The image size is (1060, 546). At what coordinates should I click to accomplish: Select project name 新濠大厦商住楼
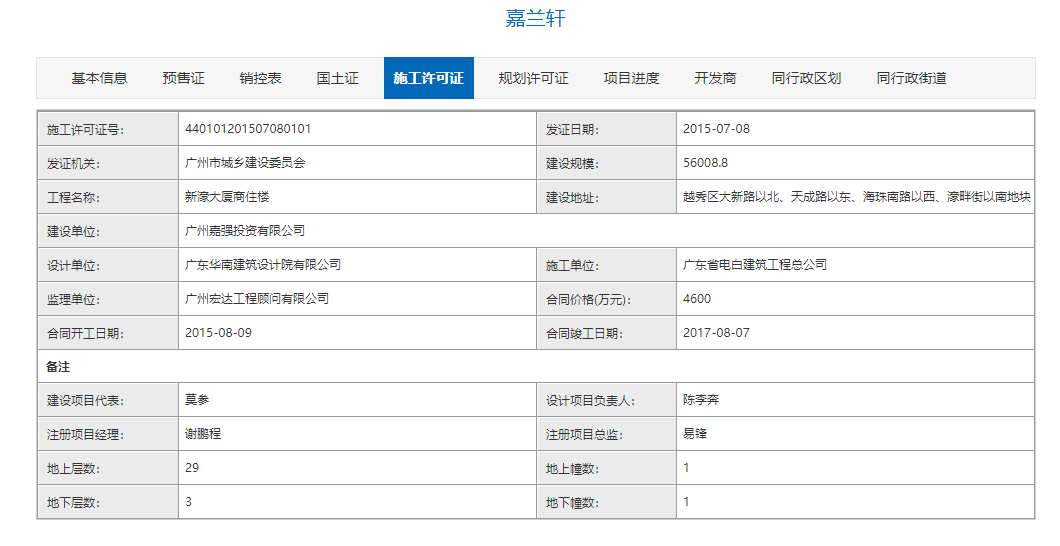click(227, 197)
